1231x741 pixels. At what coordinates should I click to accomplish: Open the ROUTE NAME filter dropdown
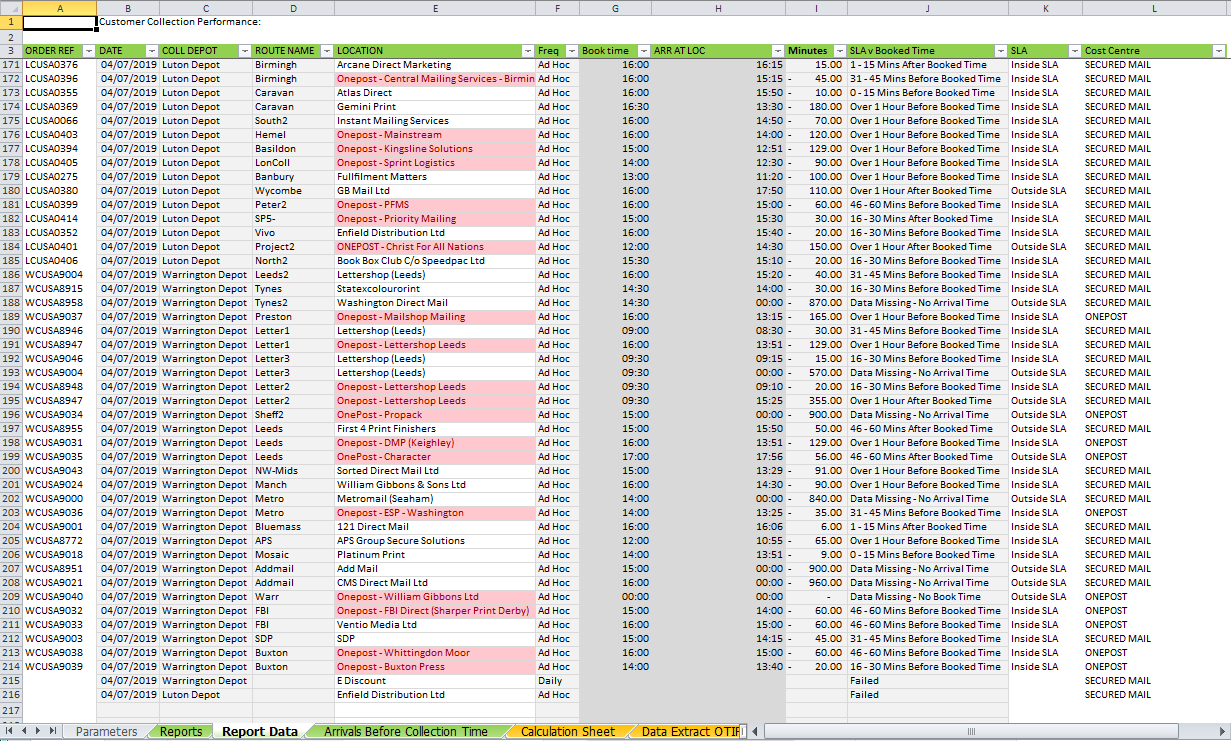coord(326,51)
